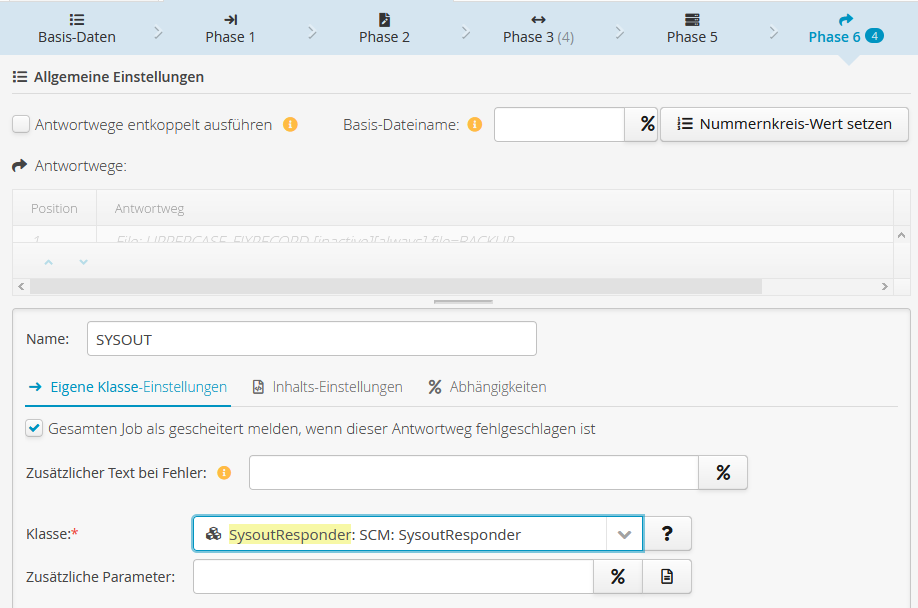Click info icon next to Antwortwege entkoppelt ausführen
This screenshot has height=608, width=918.
tap(290, 125)
